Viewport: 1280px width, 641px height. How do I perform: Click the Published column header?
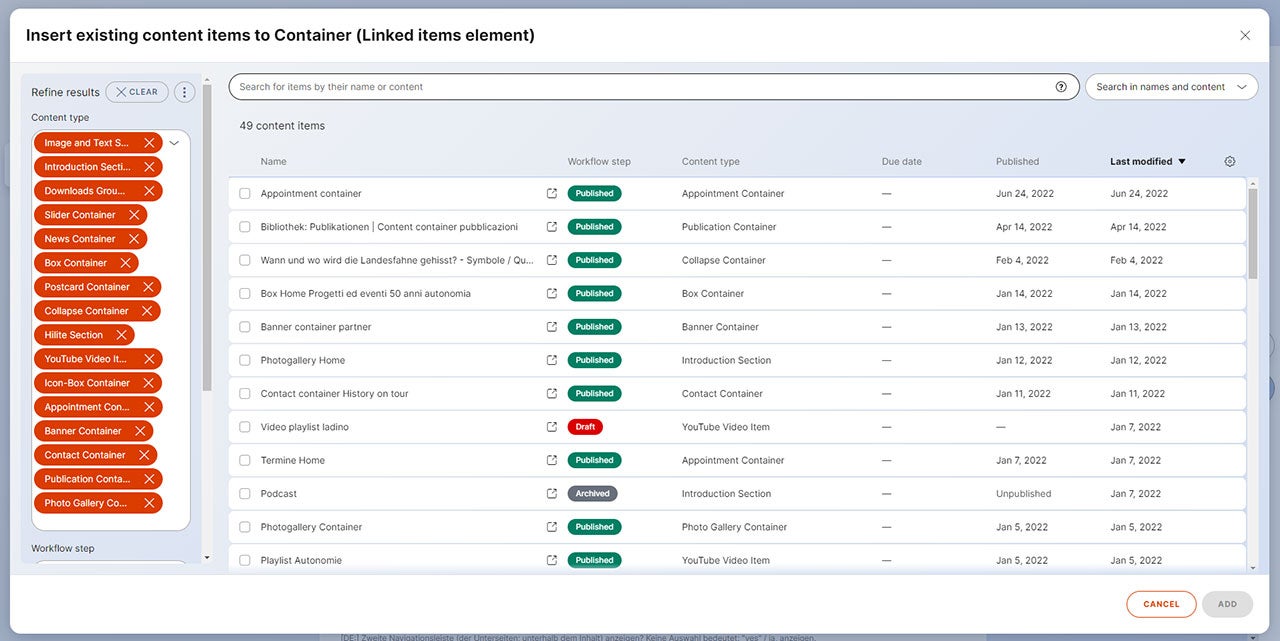[x=1017, y=162]
